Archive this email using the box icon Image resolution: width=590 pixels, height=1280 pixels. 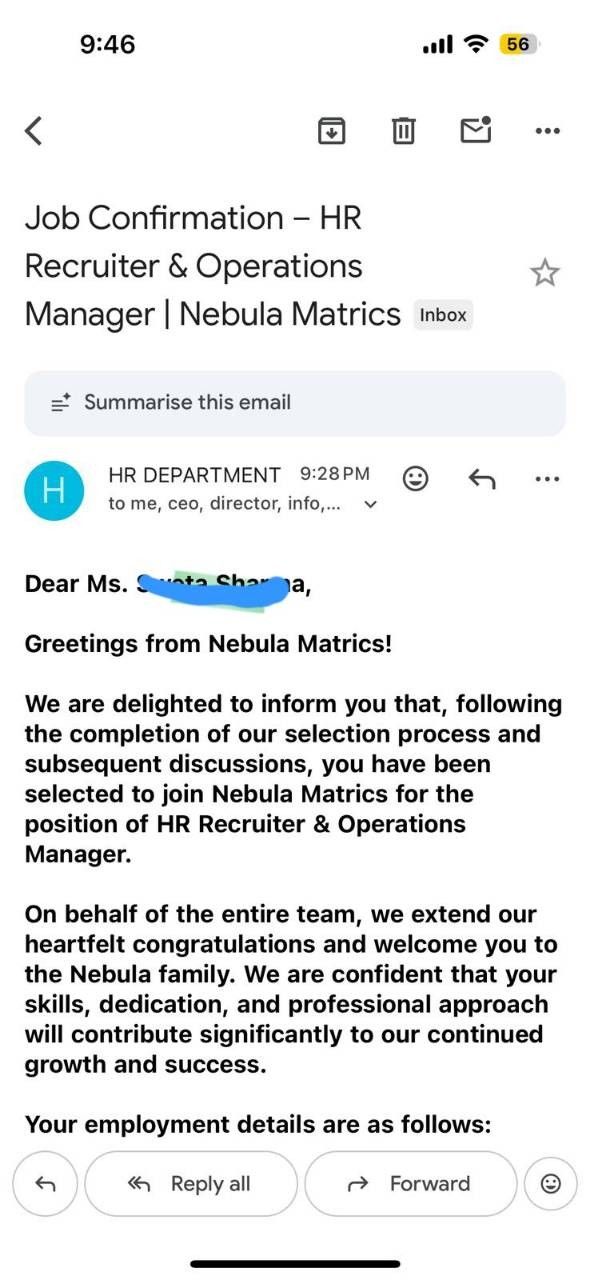click(331, 130)
